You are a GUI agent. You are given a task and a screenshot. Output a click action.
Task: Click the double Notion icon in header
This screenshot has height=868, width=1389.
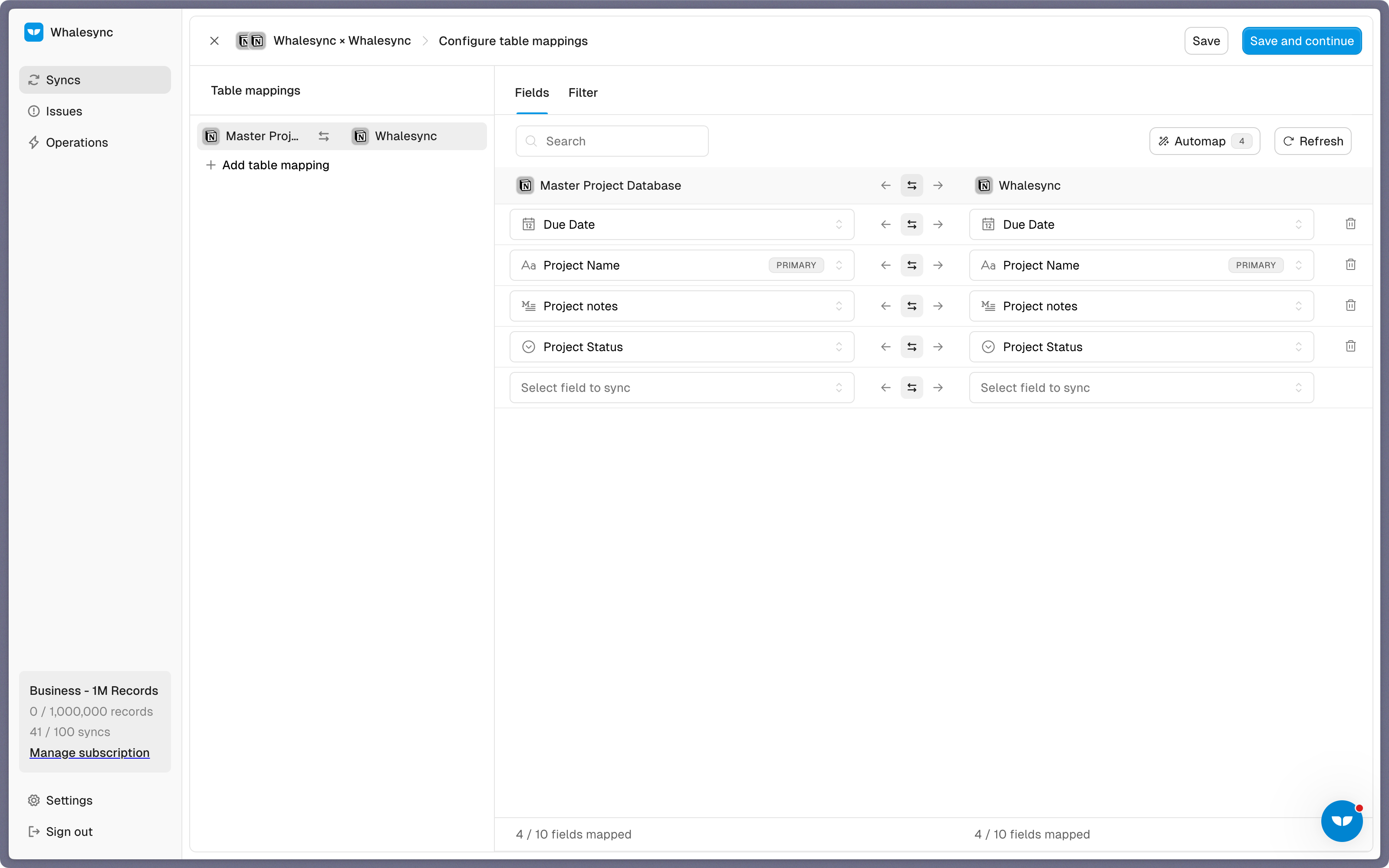[251, 41]
